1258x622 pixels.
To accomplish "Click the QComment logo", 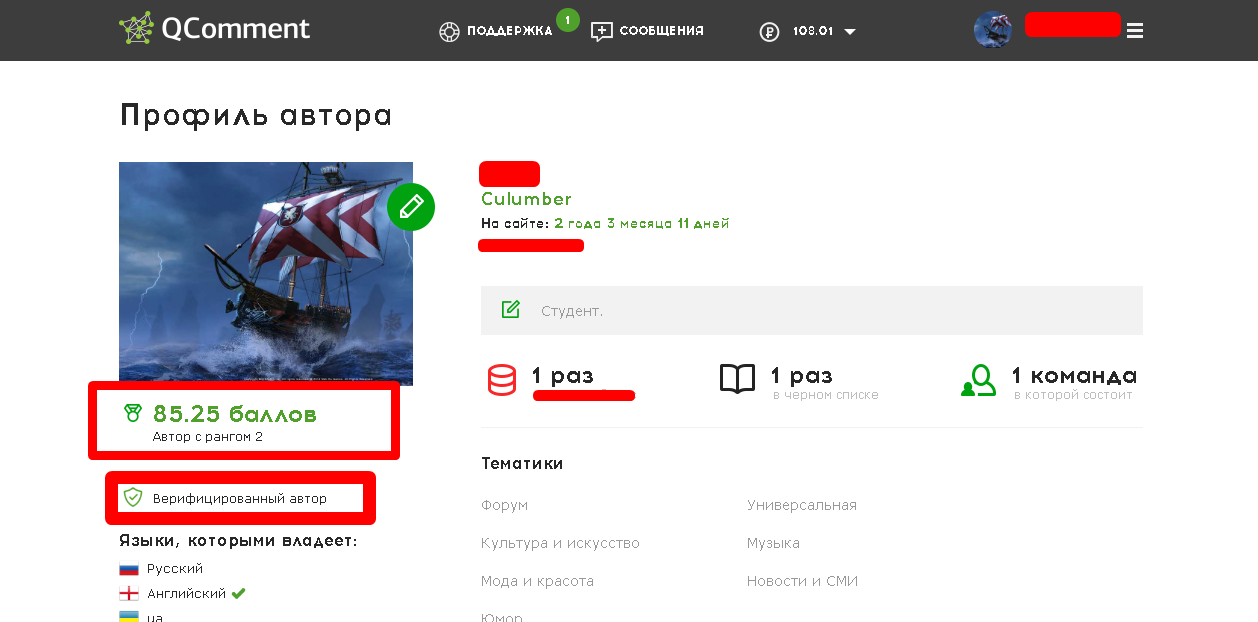I will [x=214, y=28].
